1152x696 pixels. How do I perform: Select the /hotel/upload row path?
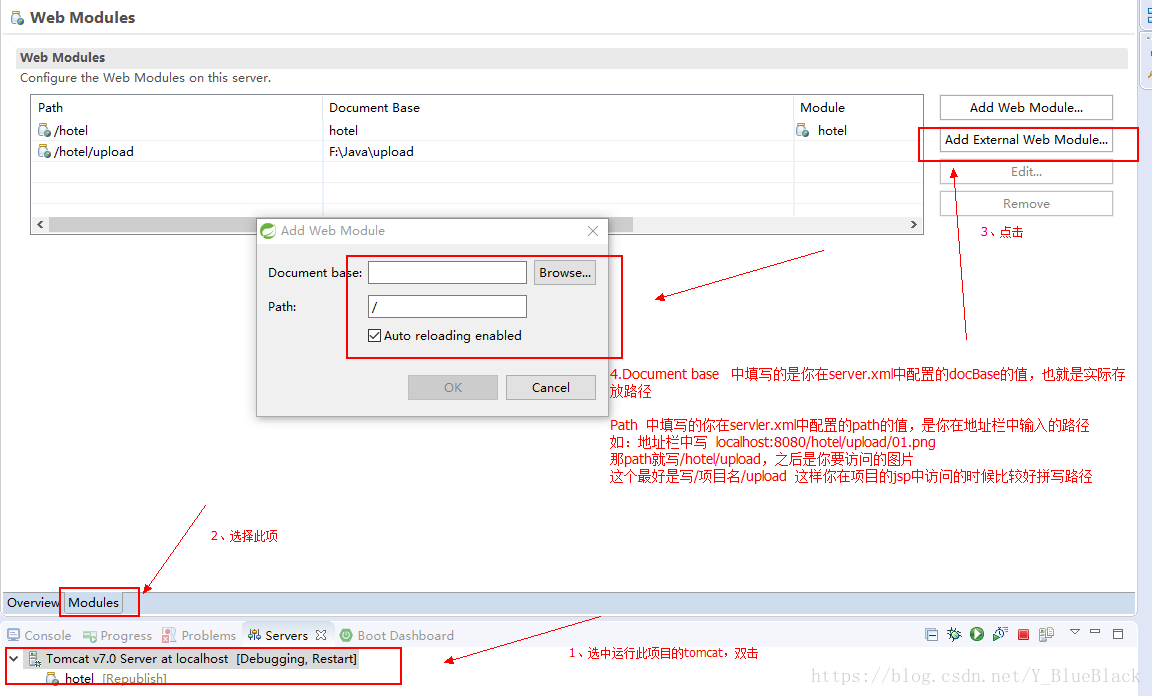[x=94, y=151]
